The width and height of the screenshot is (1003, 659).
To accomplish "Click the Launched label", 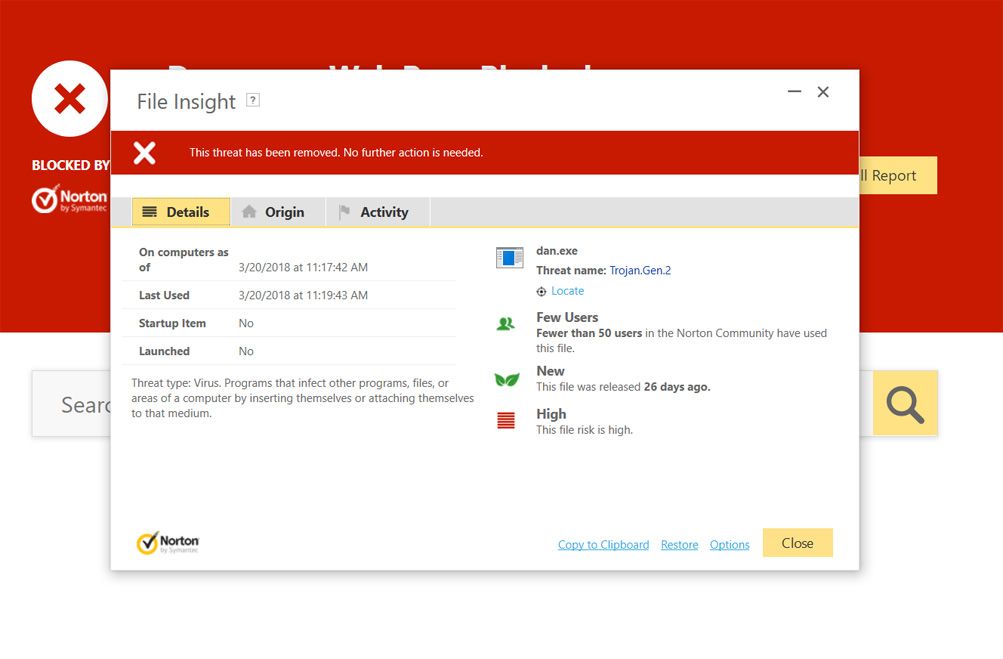I will click(164, 351).
